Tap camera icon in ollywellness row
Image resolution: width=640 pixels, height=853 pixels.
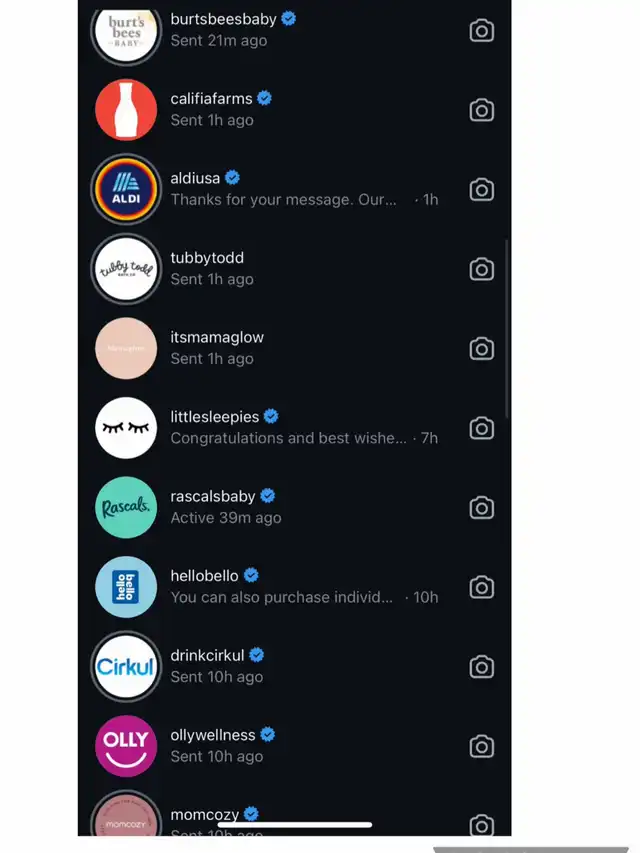tap(482, 746)
